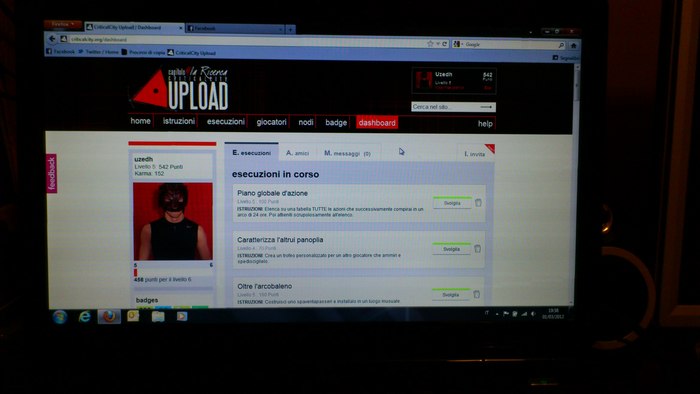
Task: Open the CriticalCity Upload bookmark
Action: pos(192,53)
